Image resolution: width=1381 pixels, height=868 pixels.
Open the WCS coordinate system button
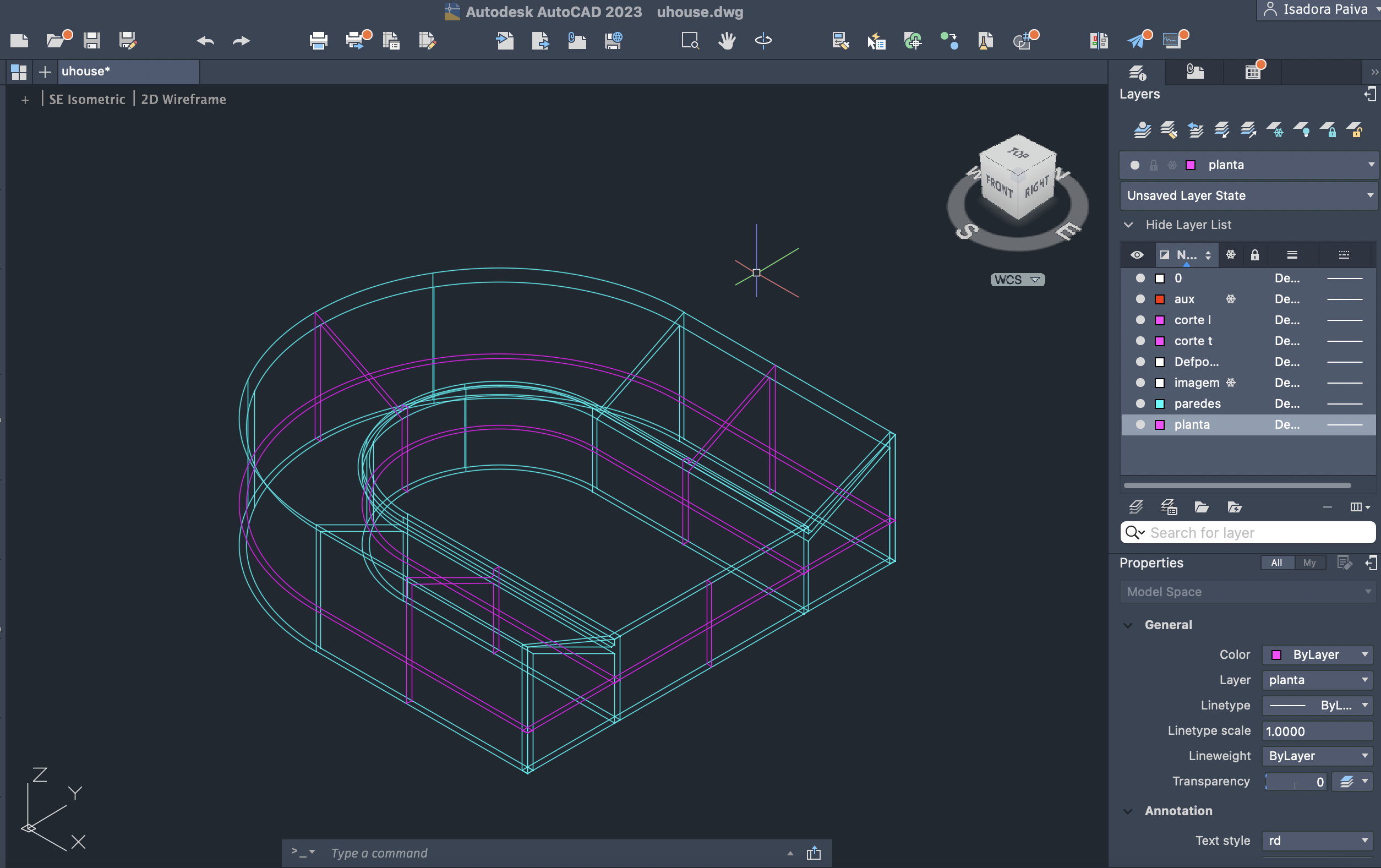(1017, 280)
